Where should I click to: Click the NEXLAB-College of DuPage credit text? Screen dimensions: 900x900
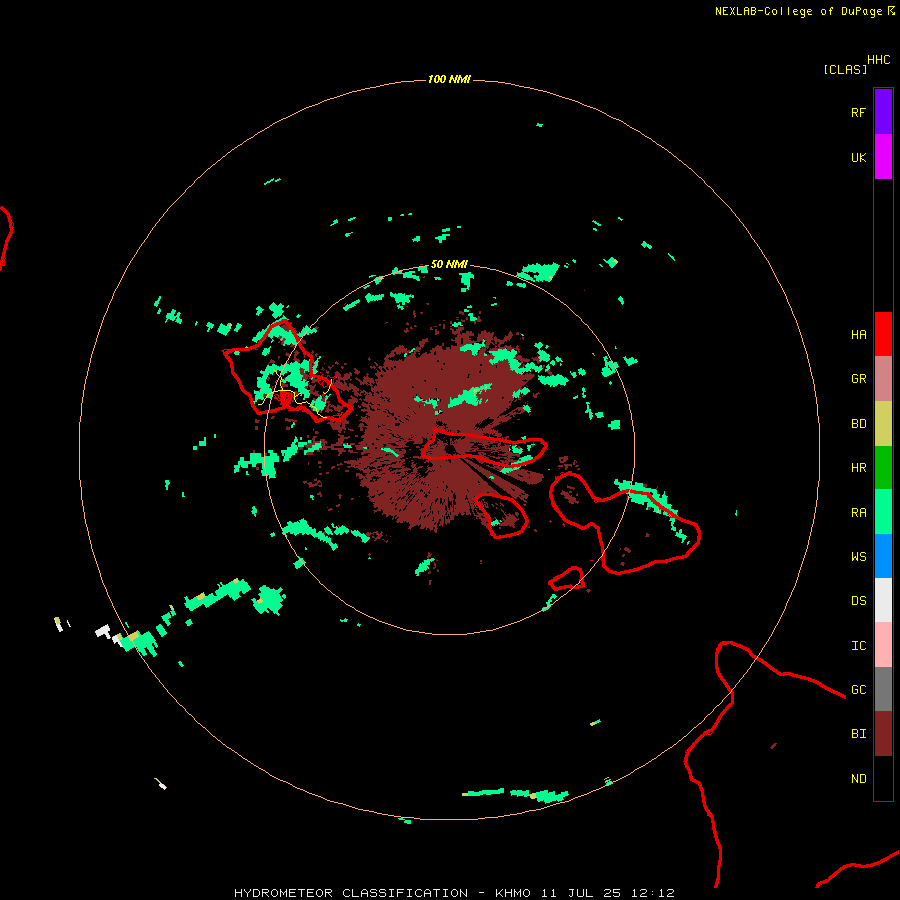[798, 11]
